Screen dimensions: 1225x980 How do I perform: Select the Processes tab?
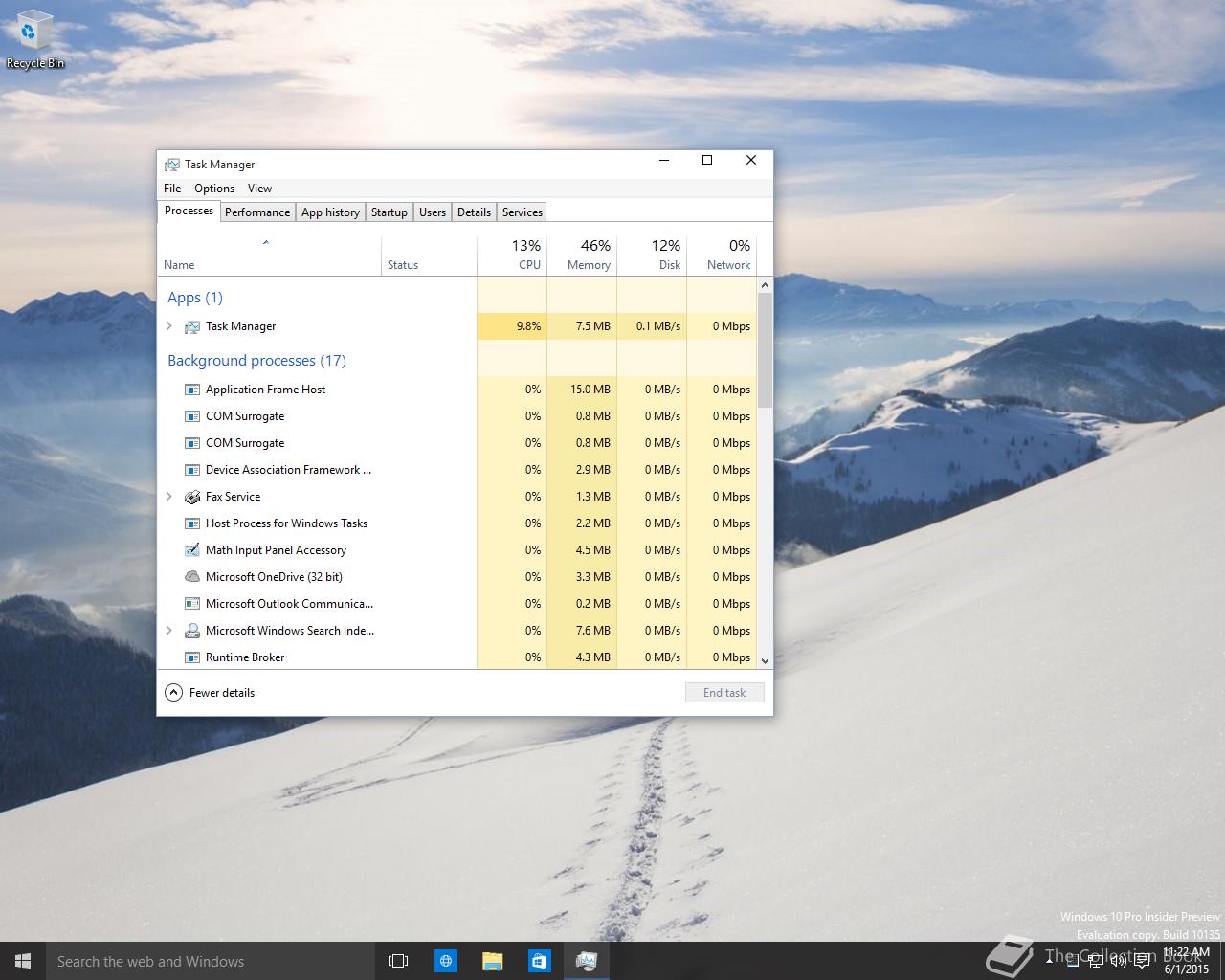point(189,211)
